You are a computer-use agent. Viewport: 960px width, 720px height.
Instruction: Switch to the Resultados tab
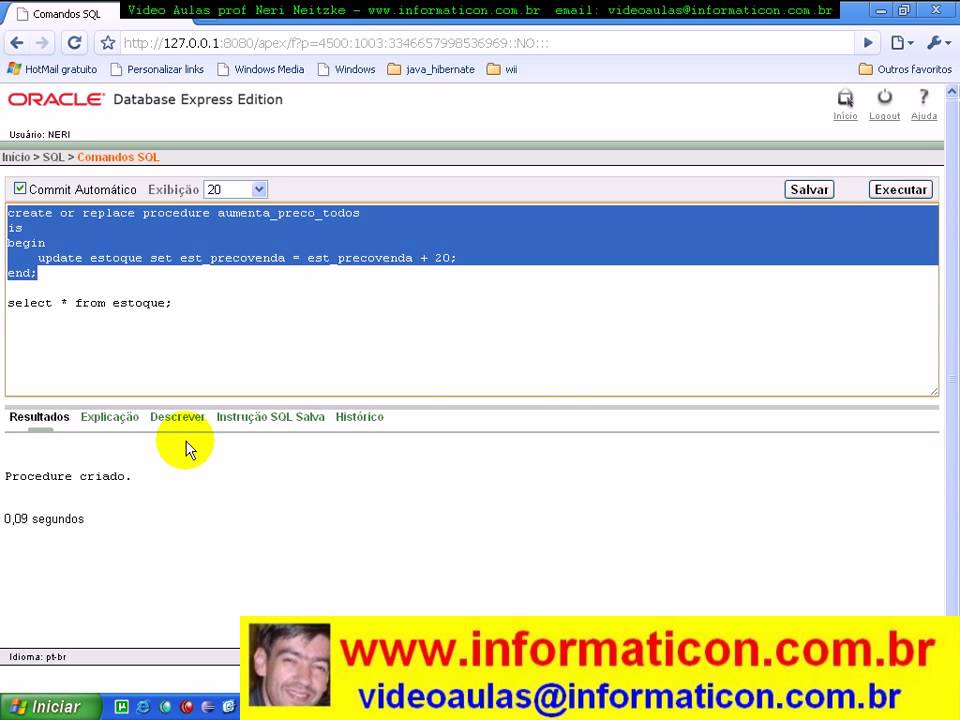click(x=39, y=417)
